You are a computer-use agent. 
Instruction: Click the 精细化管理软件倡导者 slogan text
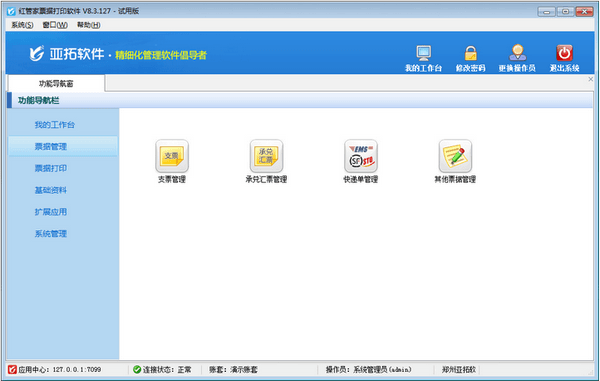click(161, 55)
